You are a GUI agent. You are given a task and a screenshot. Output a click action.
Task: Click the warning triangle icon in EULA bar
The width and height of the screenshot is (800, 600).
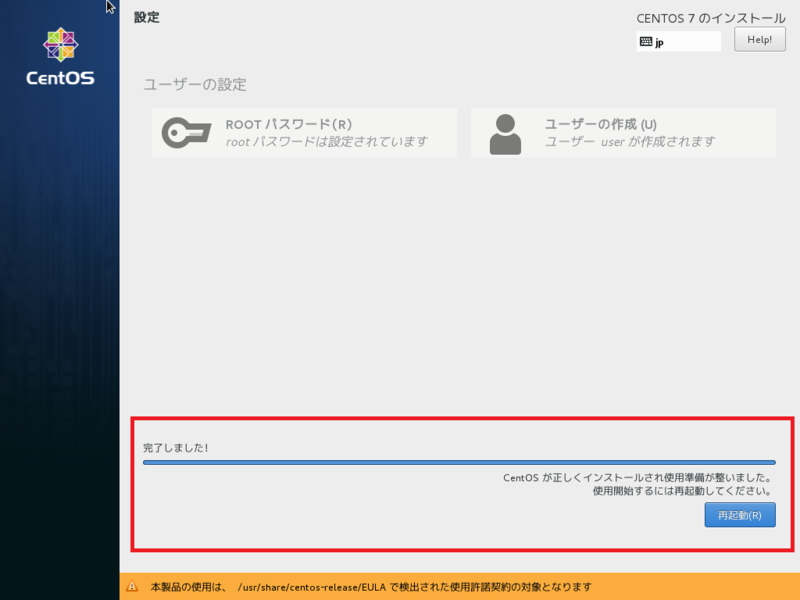[x=132, y=586]
